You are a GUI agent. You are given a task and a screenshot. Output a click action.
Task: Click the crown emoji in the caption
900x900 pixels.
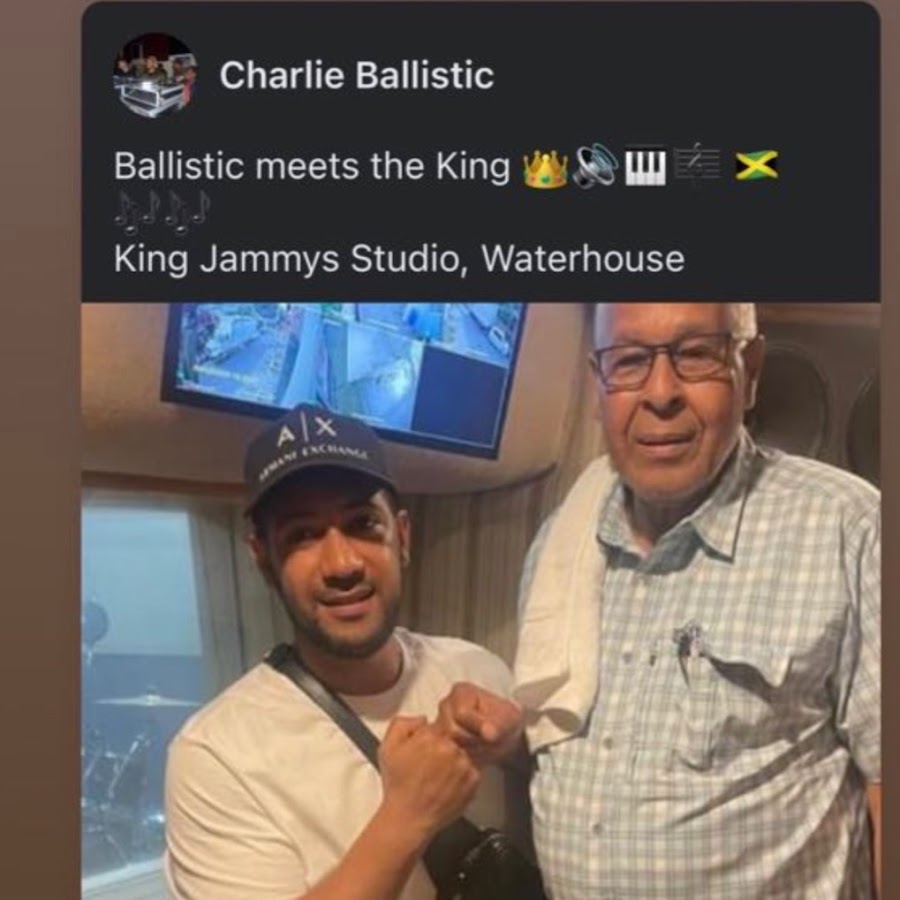(x=545, y=168)
